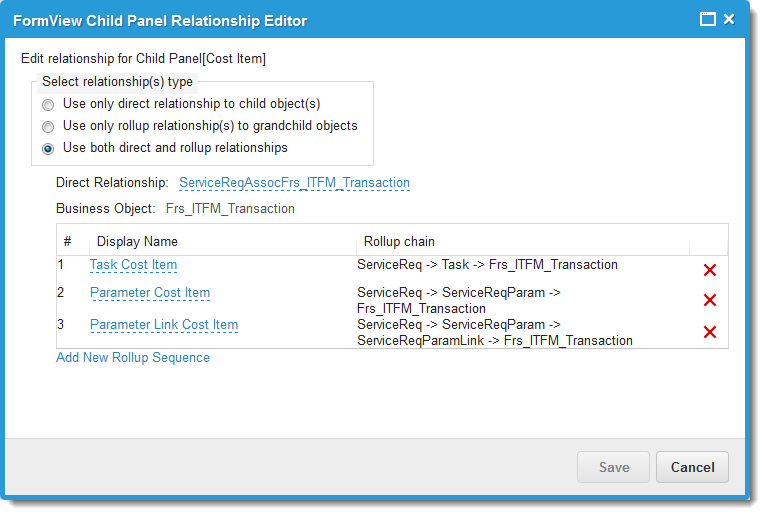Image resolution: width=765 pixels, height=515 pixels.
Task: Open the ServiceReqAssocFrs_ITFM_Transaction direct relationship link
Action: [x=294, y=183]
